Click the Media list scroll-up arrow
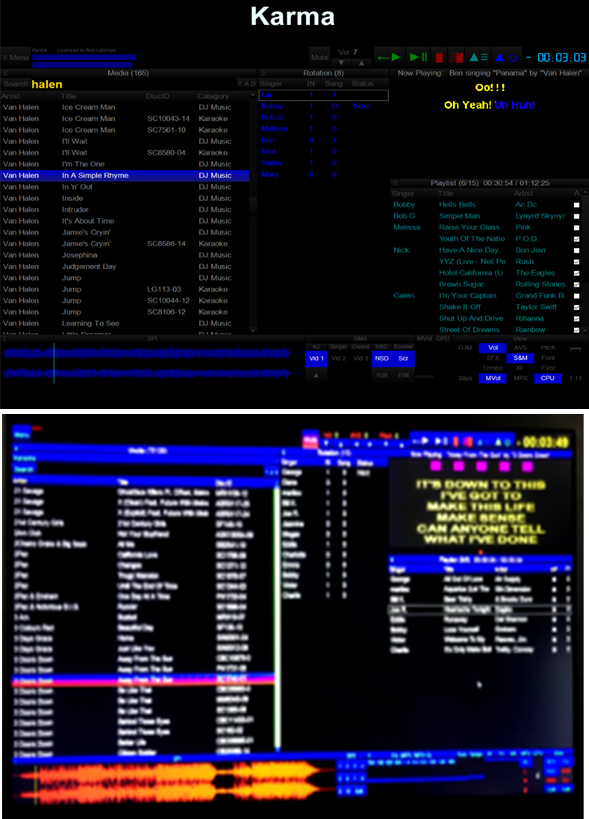 pos(253,95)
